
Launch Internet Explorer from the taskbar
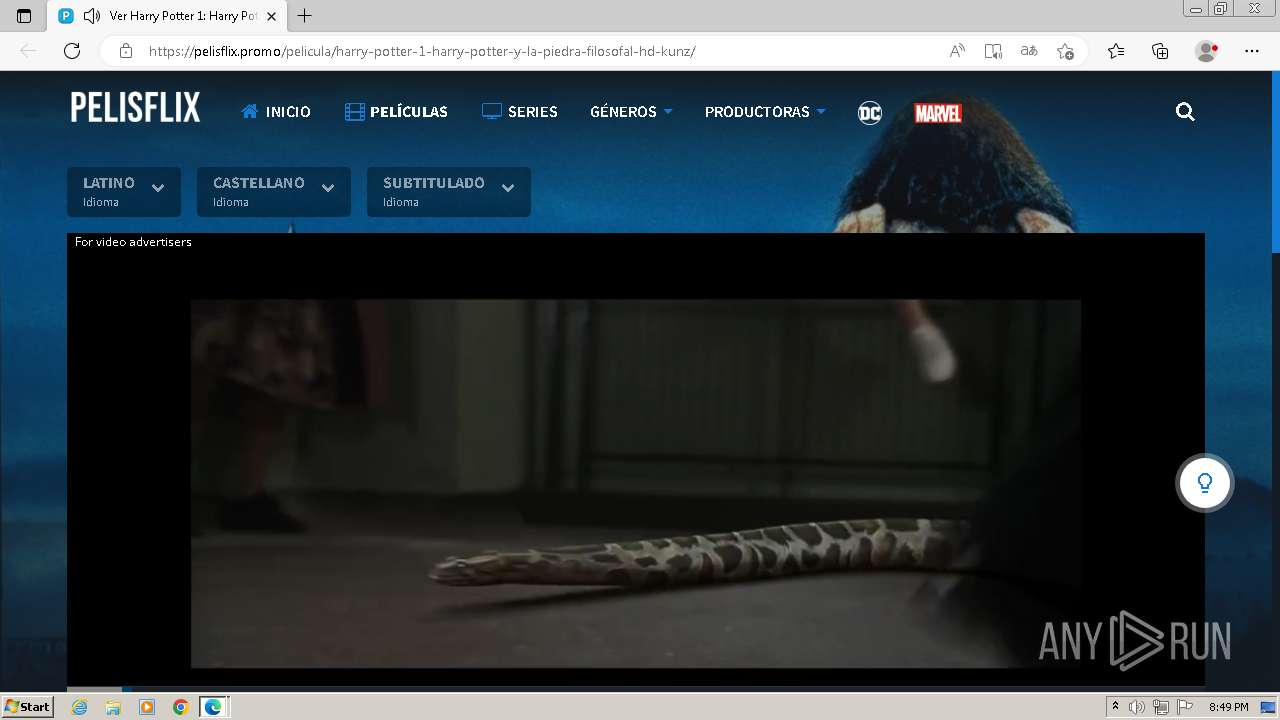[x=79, y=707]
